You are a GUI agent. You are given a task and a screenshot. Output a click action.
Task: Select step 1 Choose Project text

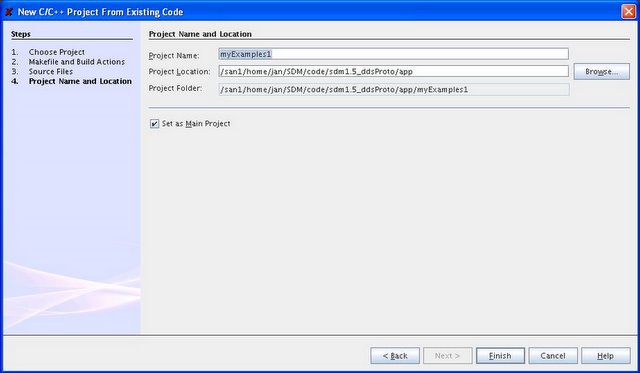tap(57, 52)
